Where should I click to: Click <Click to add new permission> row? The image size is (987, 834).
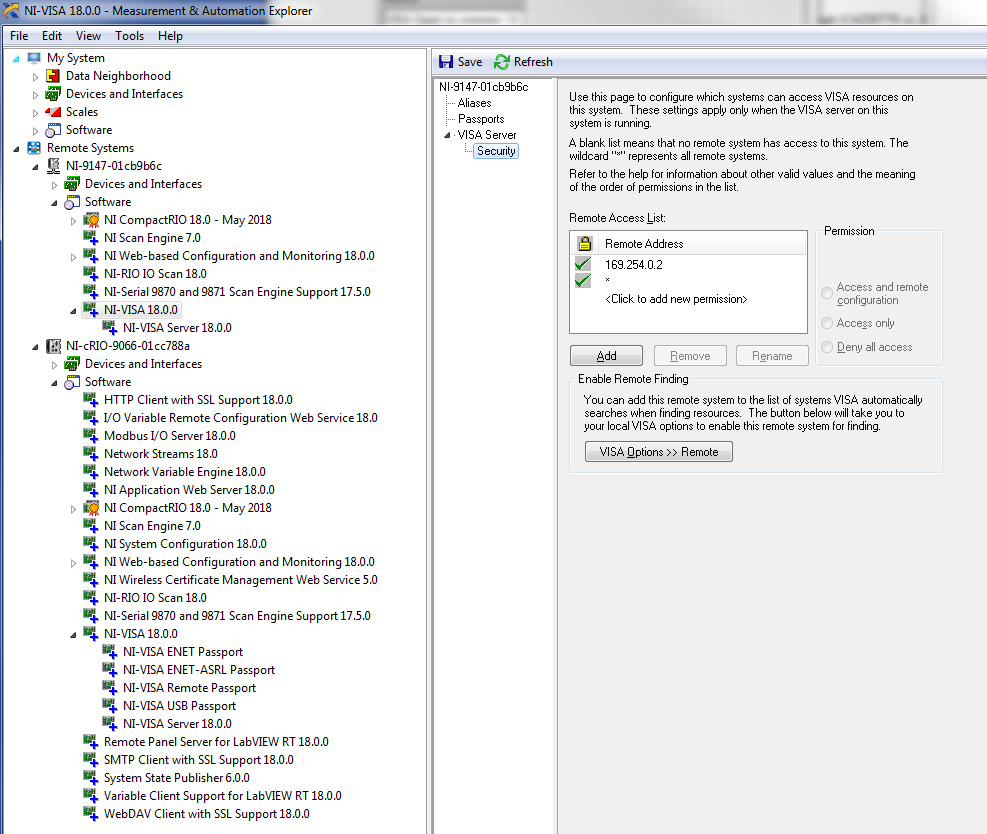[x=676, y=299]
